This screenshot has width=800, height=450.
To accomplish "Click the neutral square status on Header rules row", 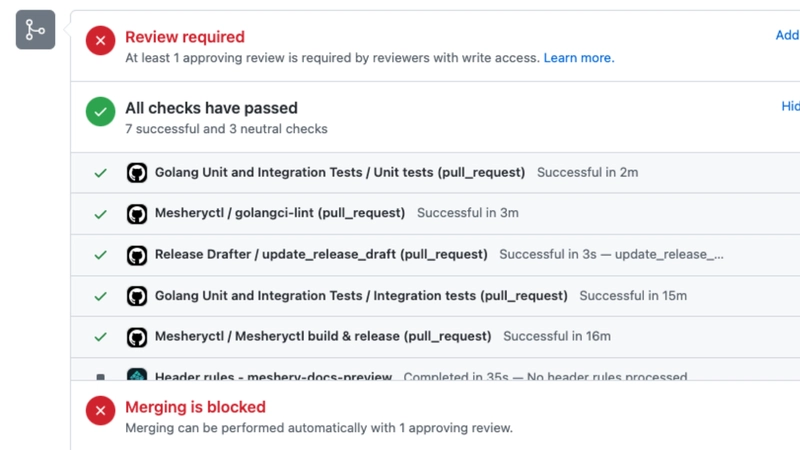I will (x=101, y=377).
